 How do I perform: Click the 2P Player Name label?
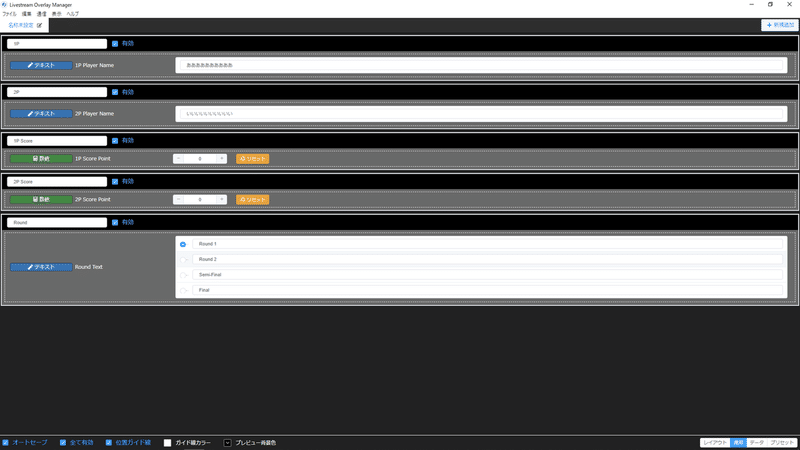[94, 114]
